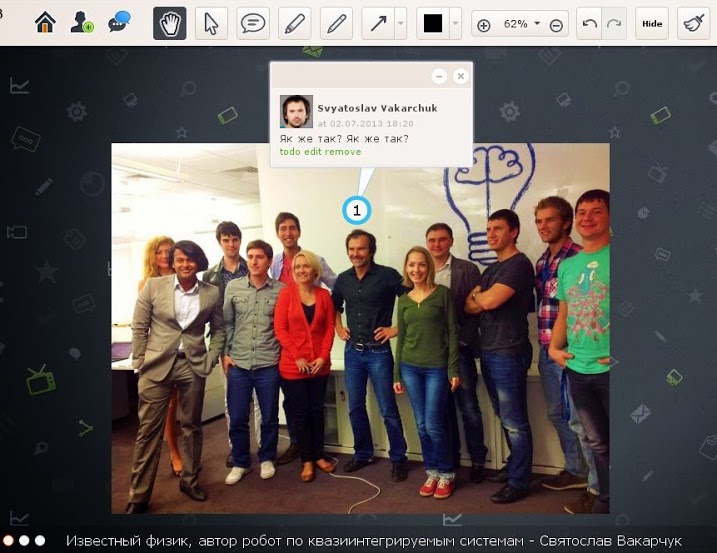Toggle annotations with Hide button

(x=652, y=23)
